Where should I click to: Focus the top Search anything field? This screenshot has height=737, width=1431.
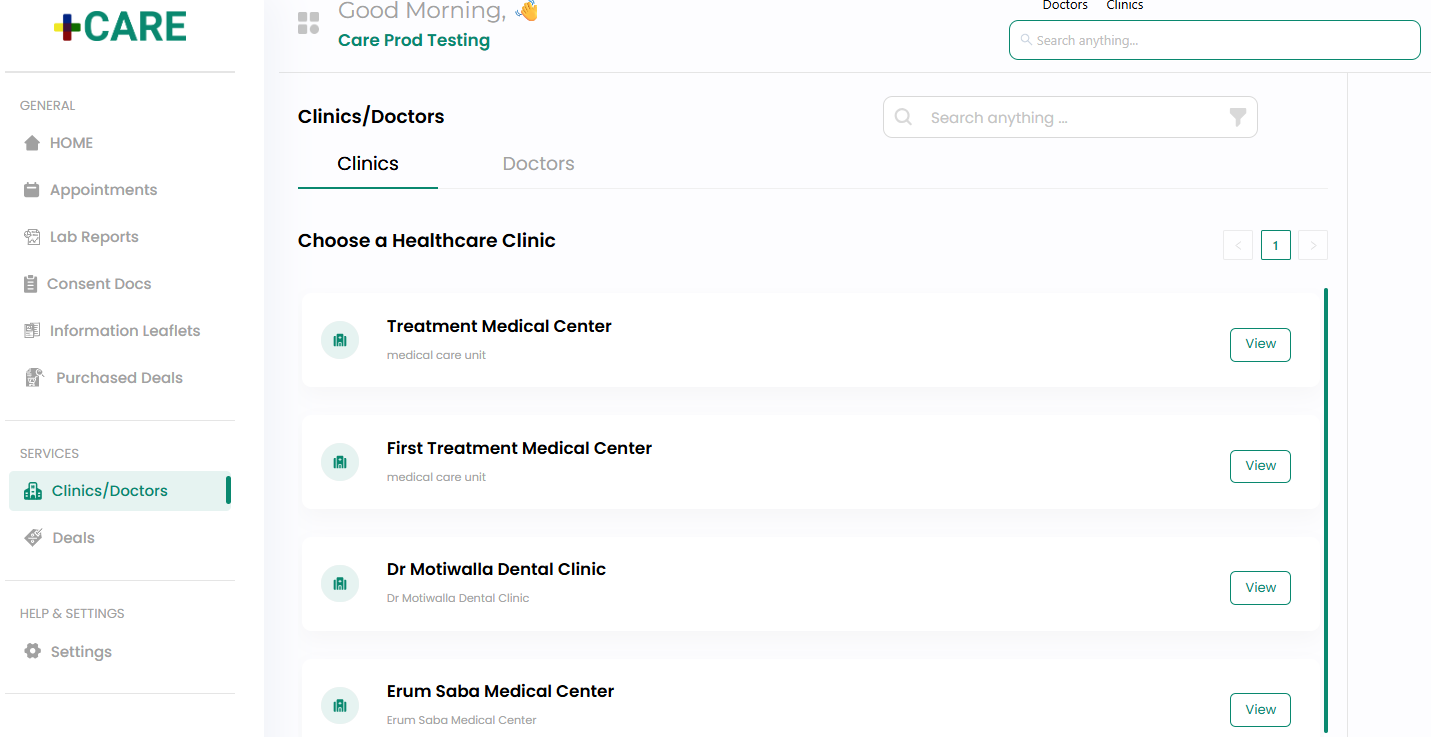(x=1215, y=40)
